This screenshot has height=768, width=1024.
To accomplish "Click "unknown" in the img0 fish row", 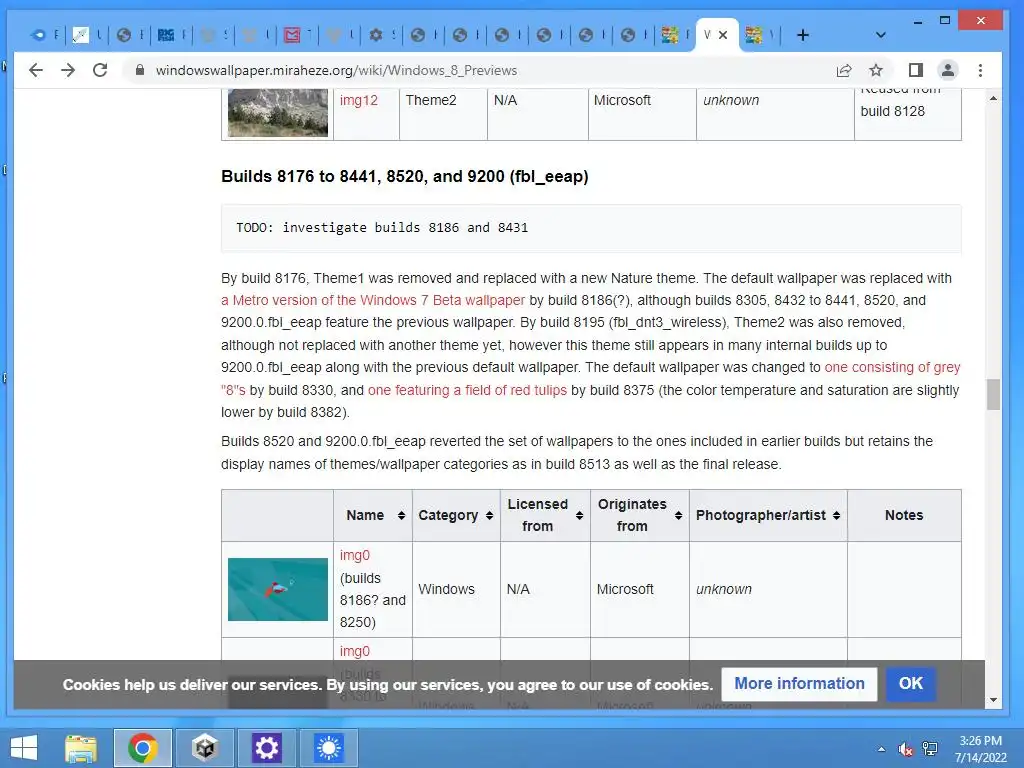I will pyautogui.click(x=724, y=589).
